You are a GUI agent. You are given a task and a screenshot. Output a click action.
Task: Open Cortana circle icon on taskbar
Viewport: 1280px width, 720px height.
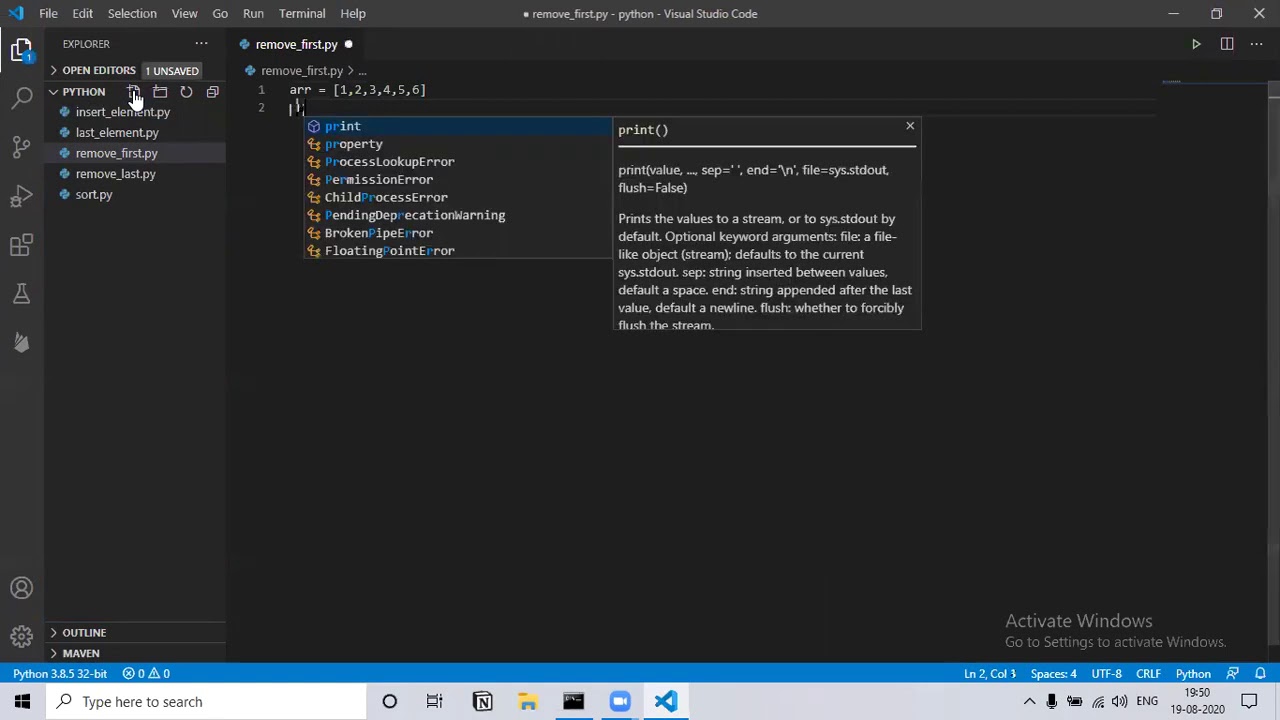click(x=390, y=702)
